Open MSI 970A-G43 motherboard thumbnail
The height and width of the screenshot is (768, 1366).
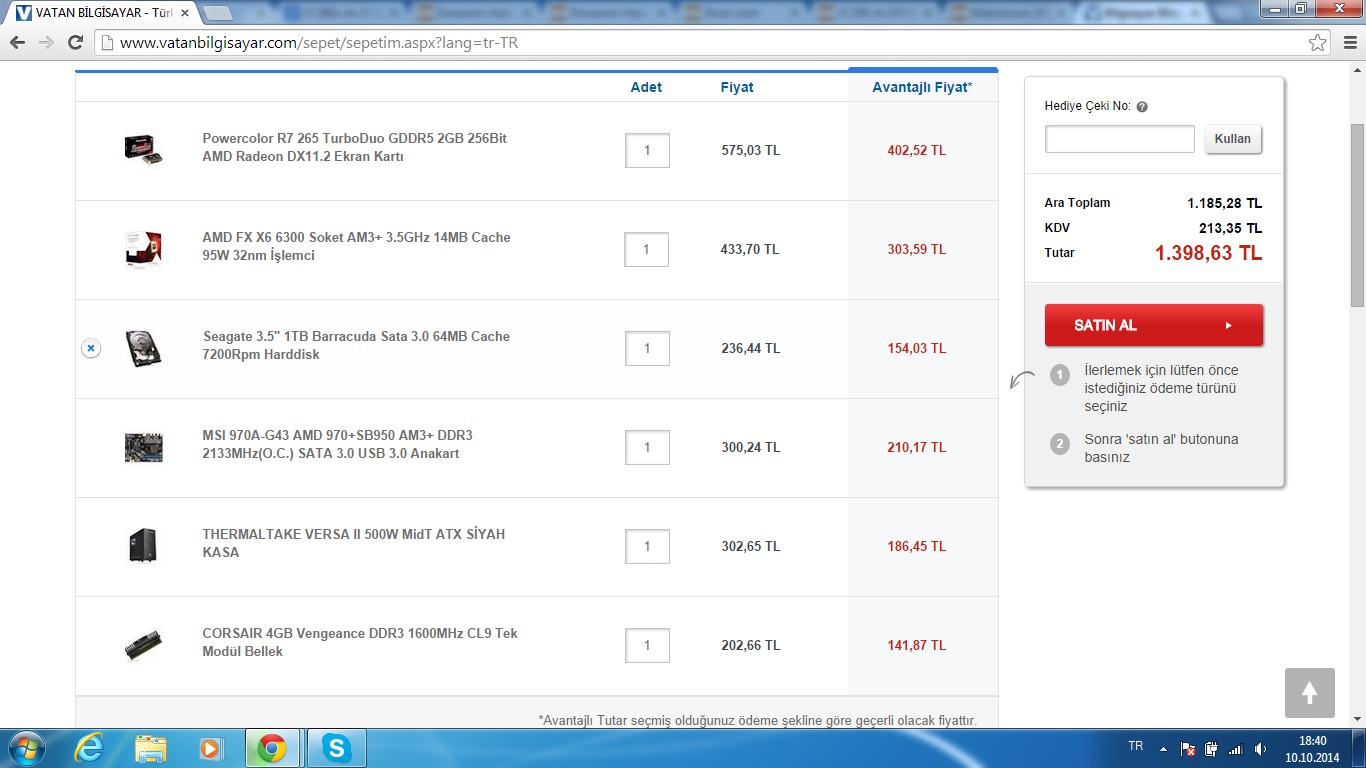[144, 447]
